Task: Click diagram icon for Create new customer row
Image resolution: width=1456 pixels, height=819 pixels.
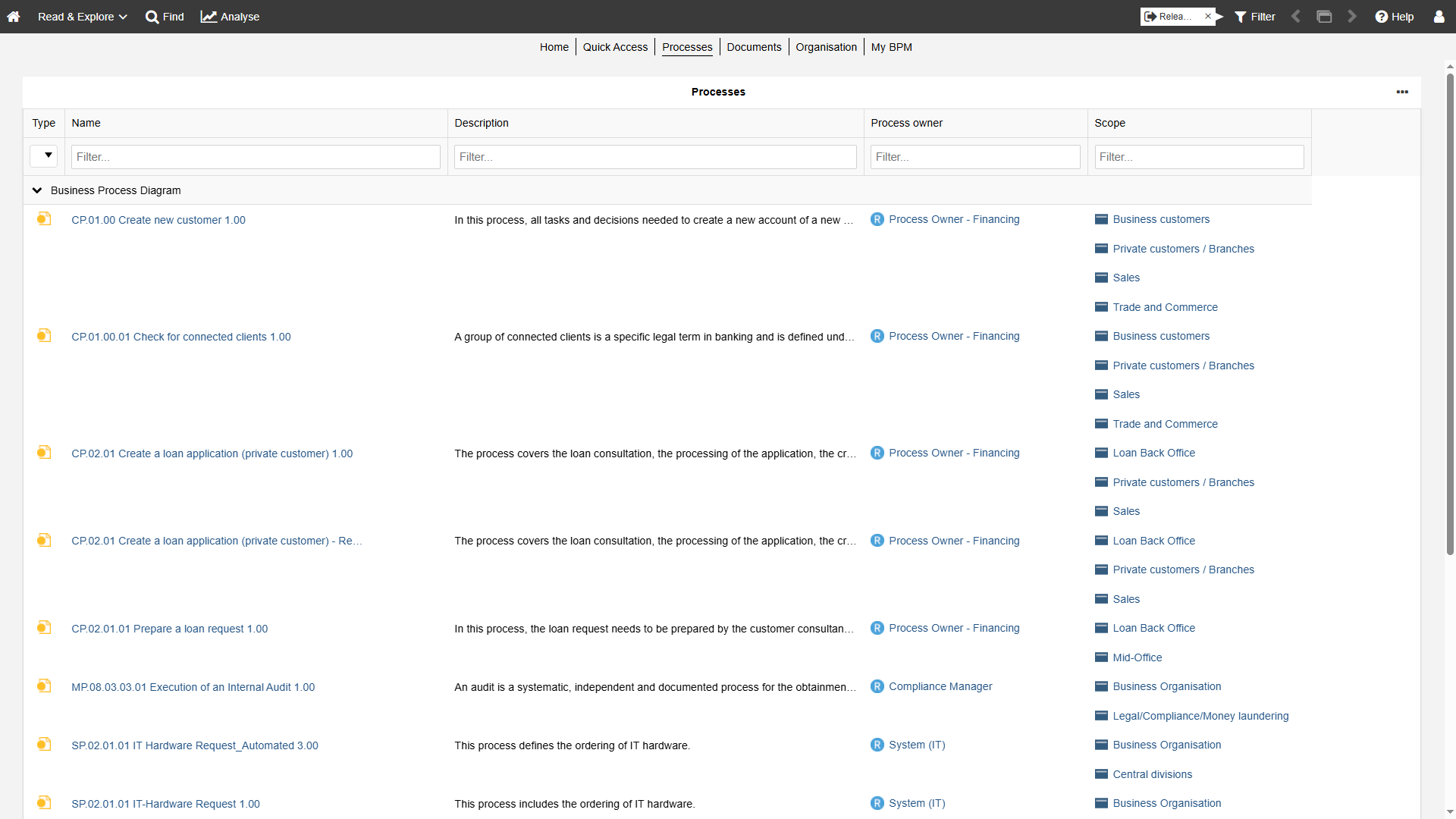Action: [x=44, y=219]
